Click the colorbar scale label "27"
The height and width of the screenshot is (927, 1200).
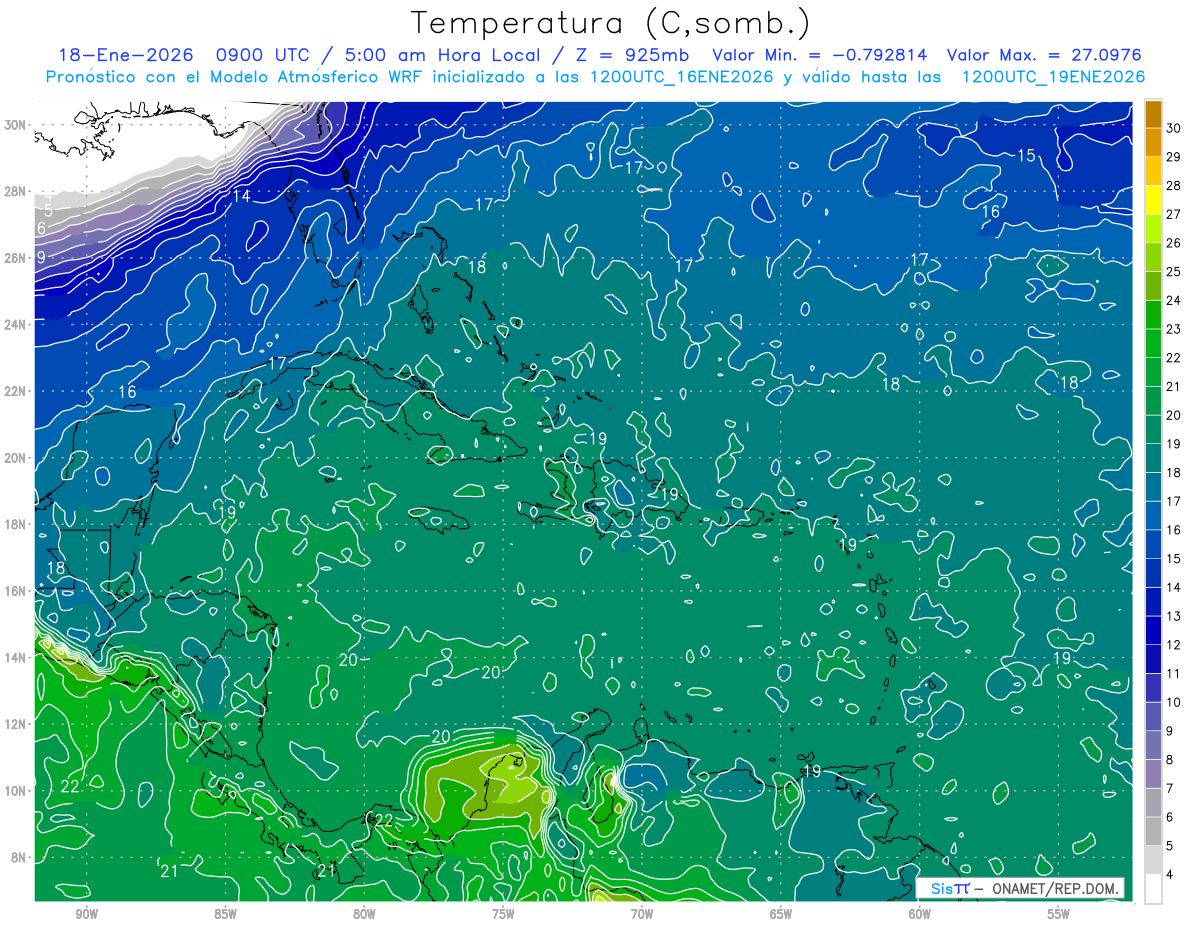click(x=1174, y=215)
